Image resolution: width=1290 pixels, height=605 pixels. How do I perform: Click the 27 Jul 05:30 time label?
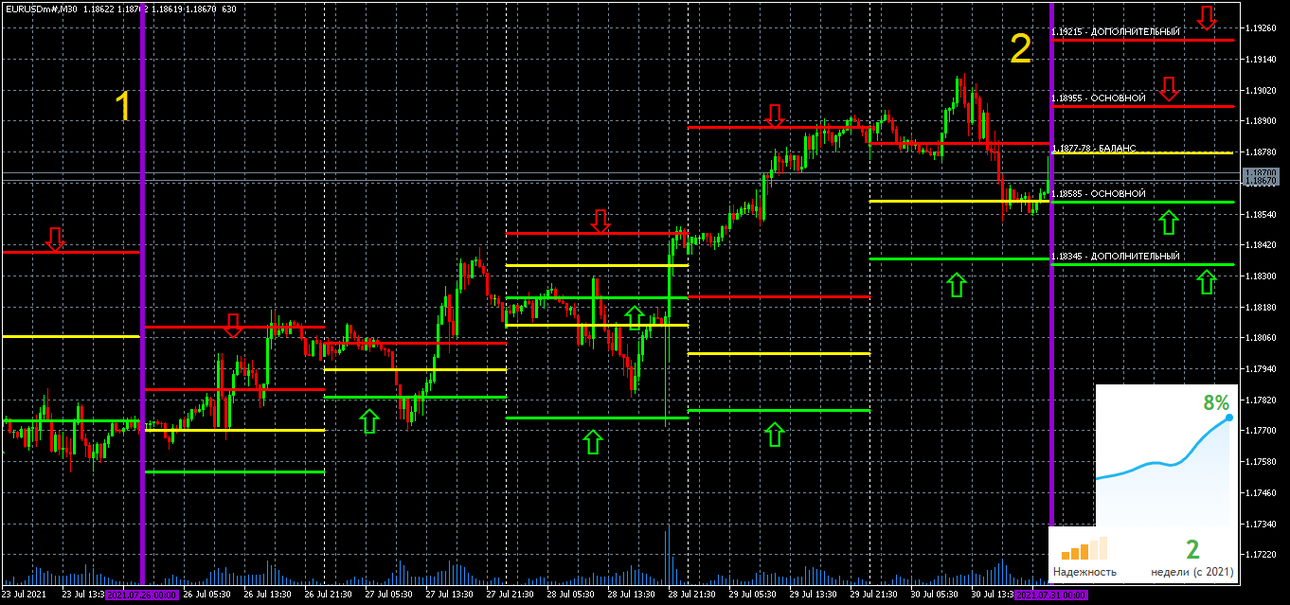[x=389, y=596]
